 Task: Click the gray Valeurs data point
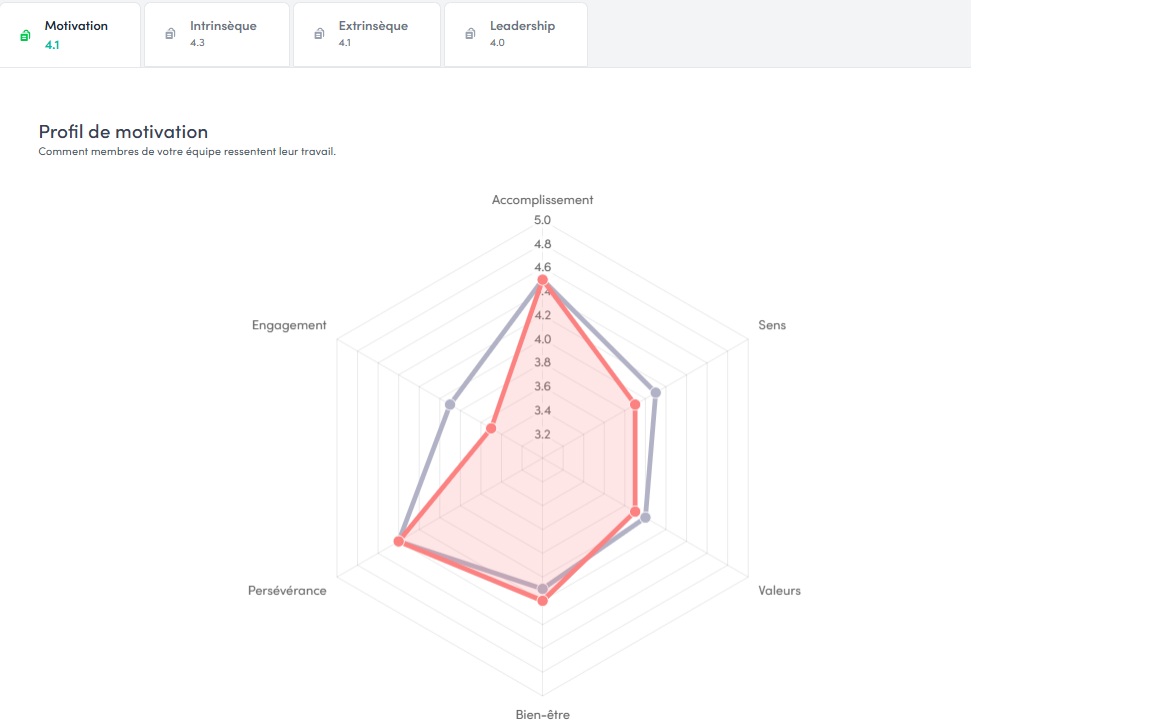646,517
